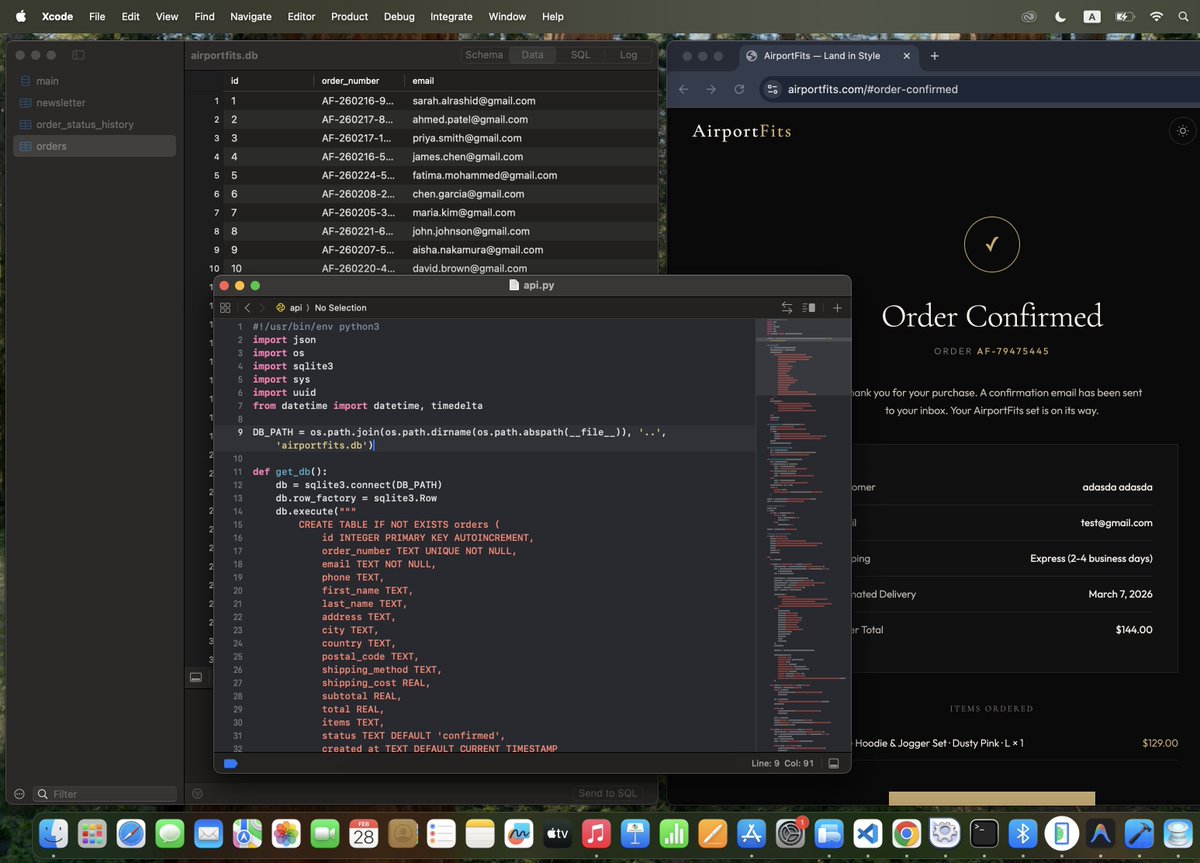Open the Debug menu in Xcode
The height and width of the screenshot is (863, 1200).
coord(398,16)
